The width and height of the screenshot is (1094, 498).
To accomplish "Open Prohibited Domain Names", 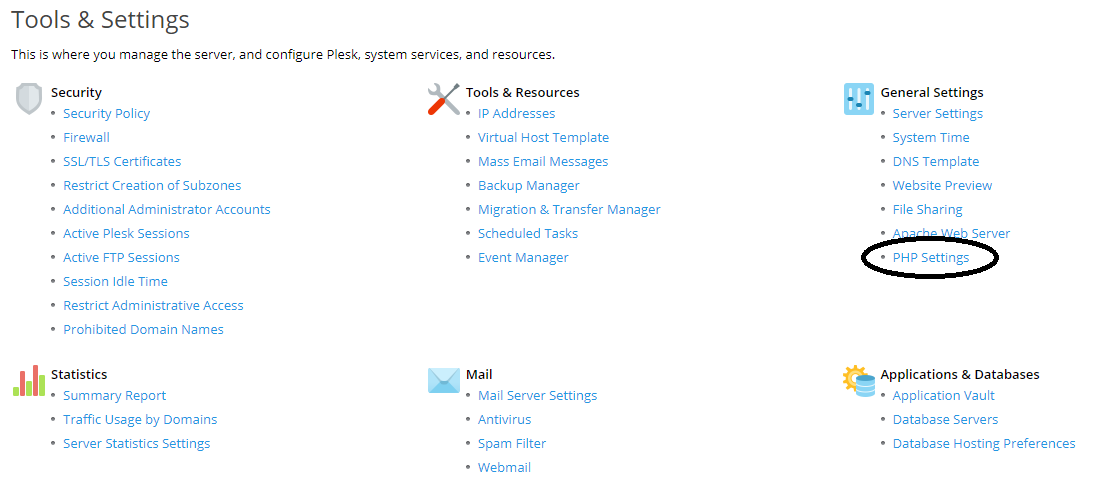I will click(144, 329).
